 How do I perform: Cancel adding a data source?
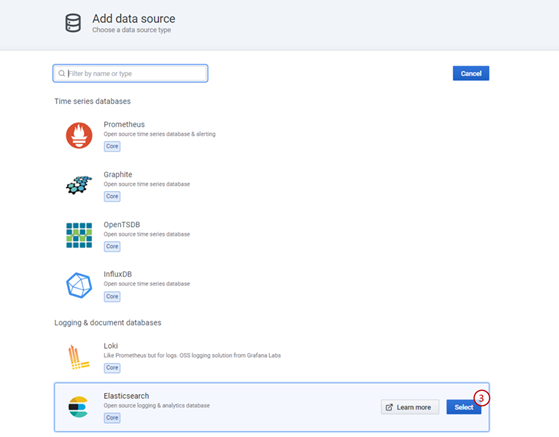click(471, 73)
